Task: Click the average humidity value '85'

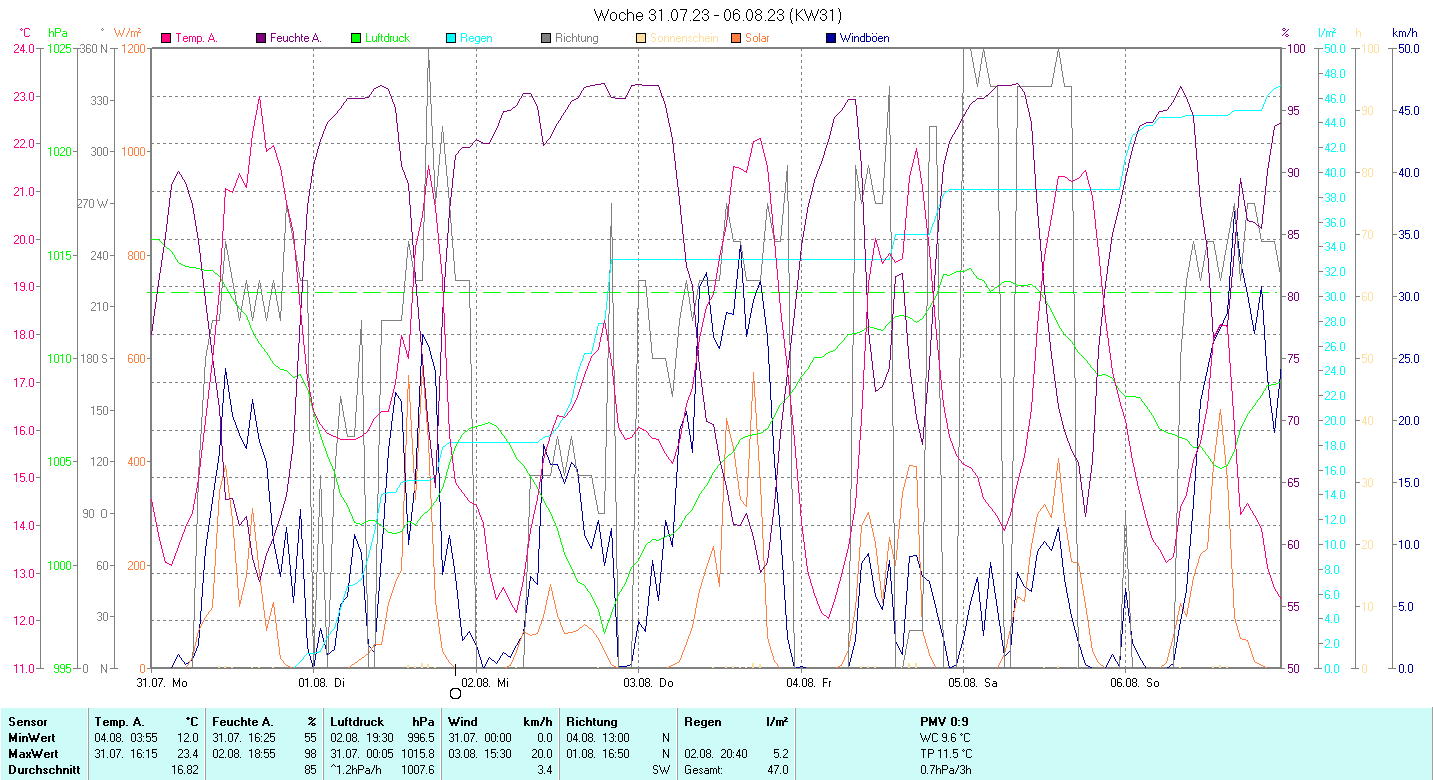Action: pos(311,769)
